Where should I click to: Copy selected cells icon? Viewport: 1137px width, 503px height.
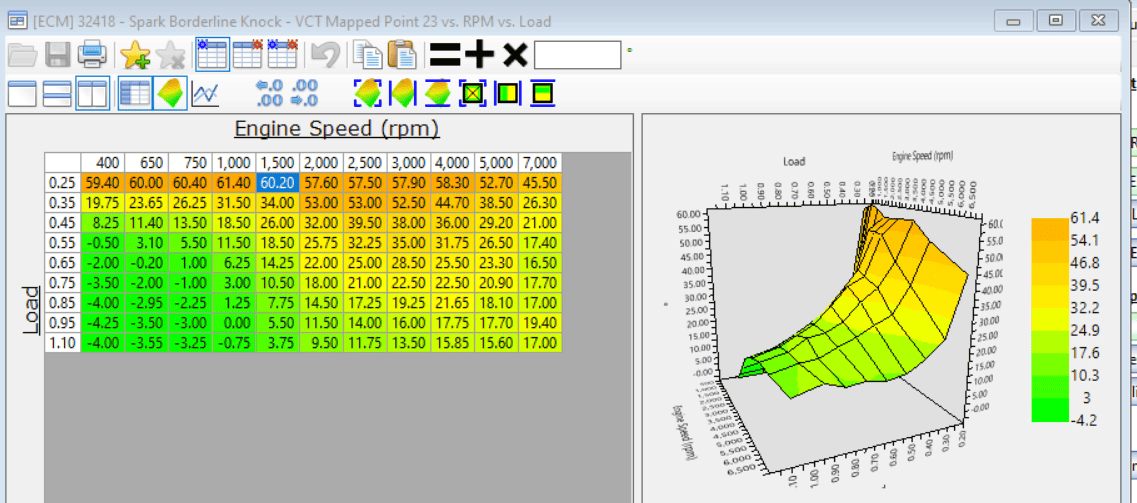(368, 55)
